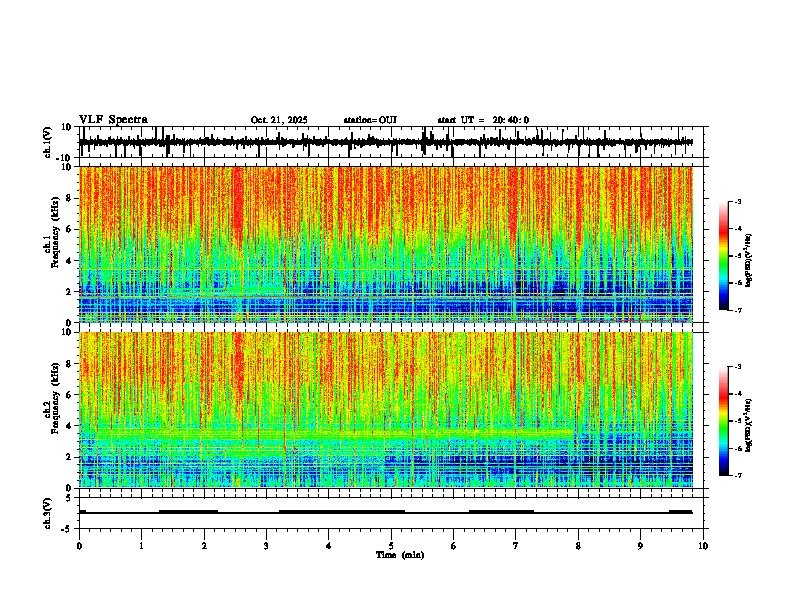Click the "ch.3(V)" axis label
792x612 pixels.
tap(48, 513)
